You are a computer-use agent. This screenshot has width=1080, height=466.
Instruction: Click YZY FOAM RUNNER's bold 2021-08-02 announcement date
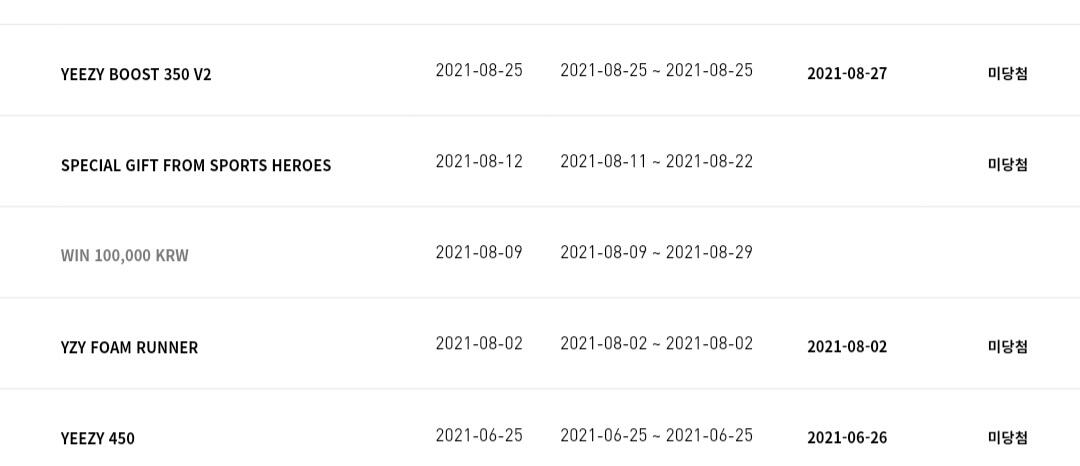(847, 347)
